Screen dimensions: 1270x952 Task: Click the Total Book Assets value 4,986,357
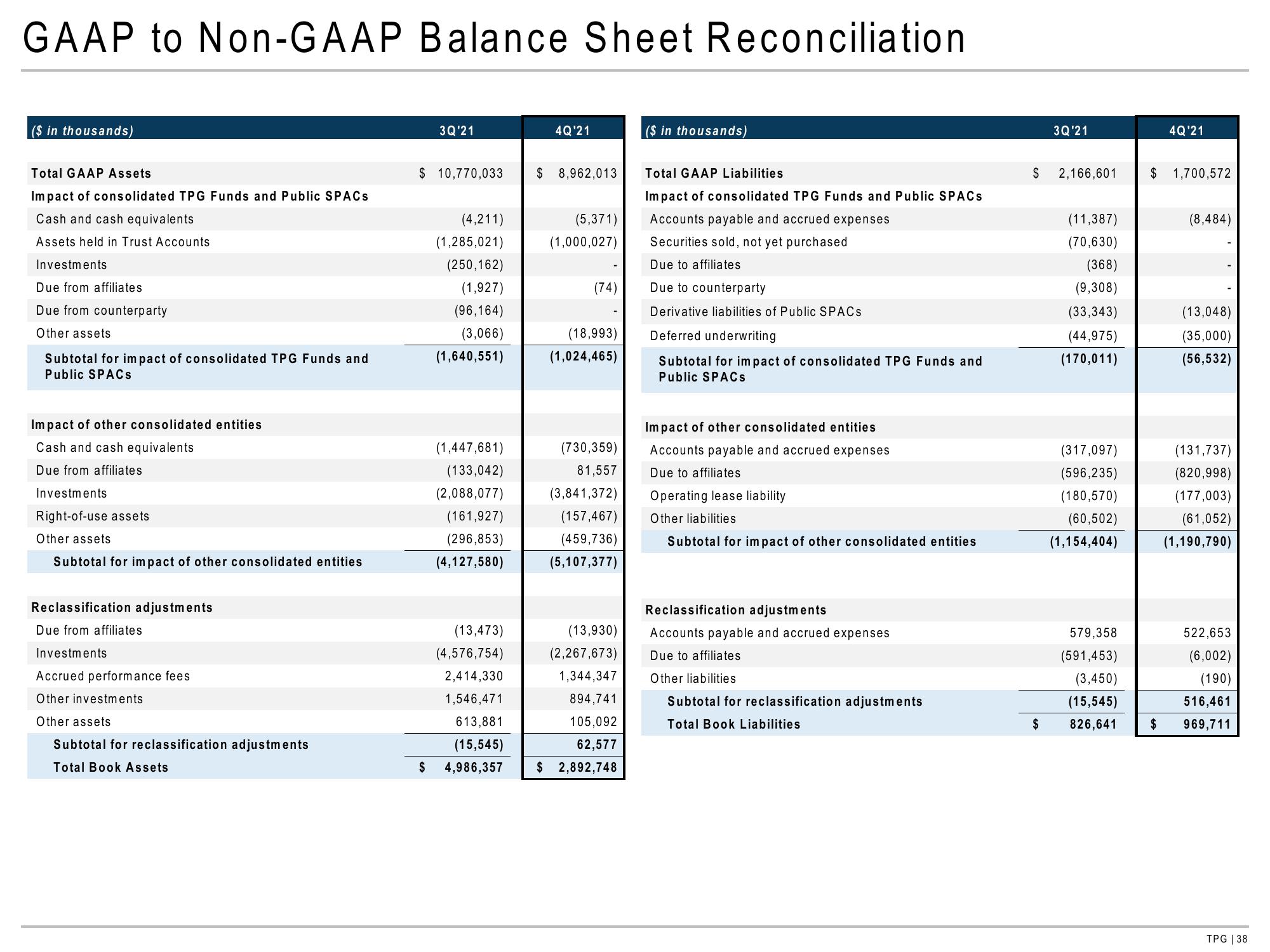tap(474, 767)
